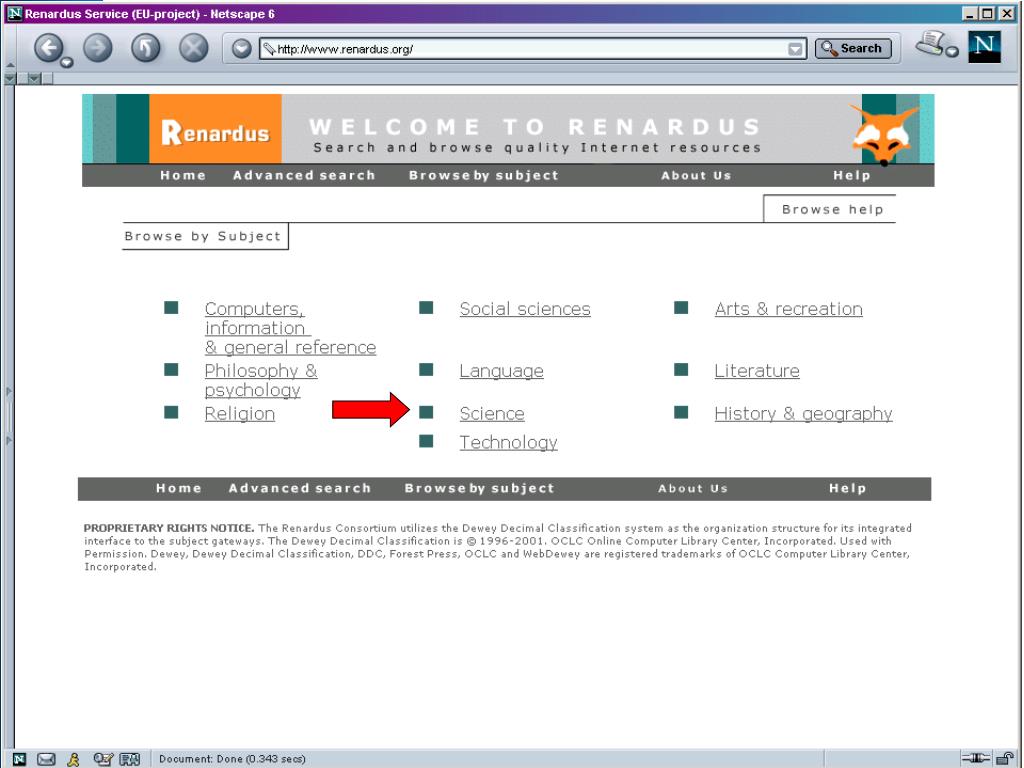The width and height of the screenshot is (1024, 768).
Task: Open the Religion subject link
Action: [240, 413]
